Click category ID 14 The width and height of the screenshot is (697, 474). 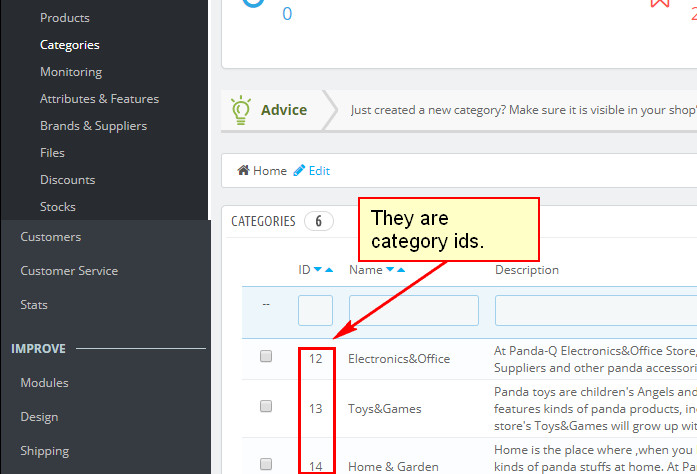[x=316, y=466]
